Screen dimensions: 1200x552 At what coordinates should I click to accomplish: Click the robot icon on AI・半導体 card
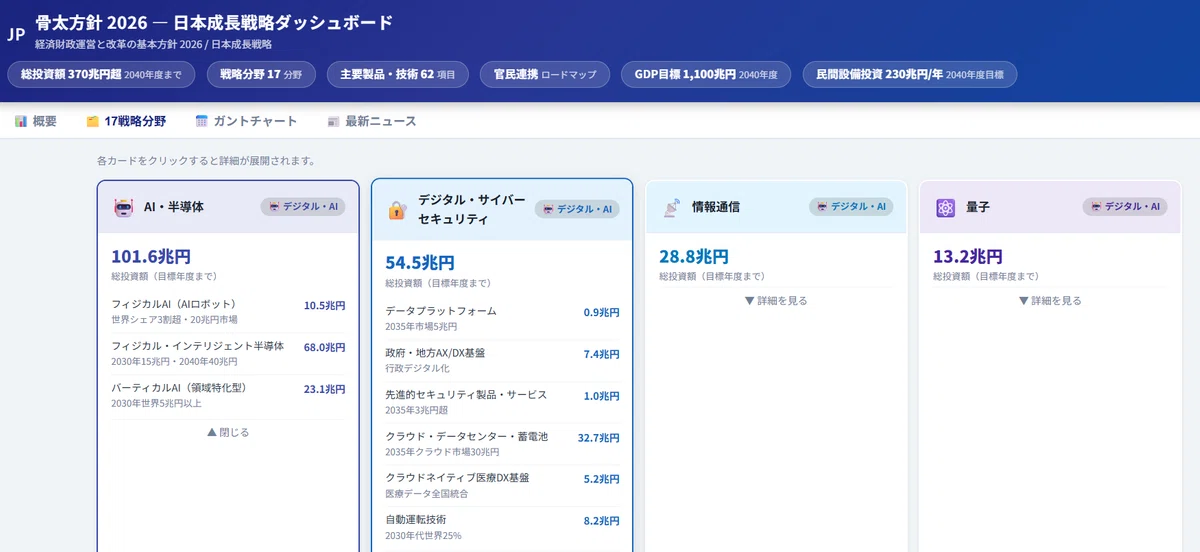(x=124, y=207)
